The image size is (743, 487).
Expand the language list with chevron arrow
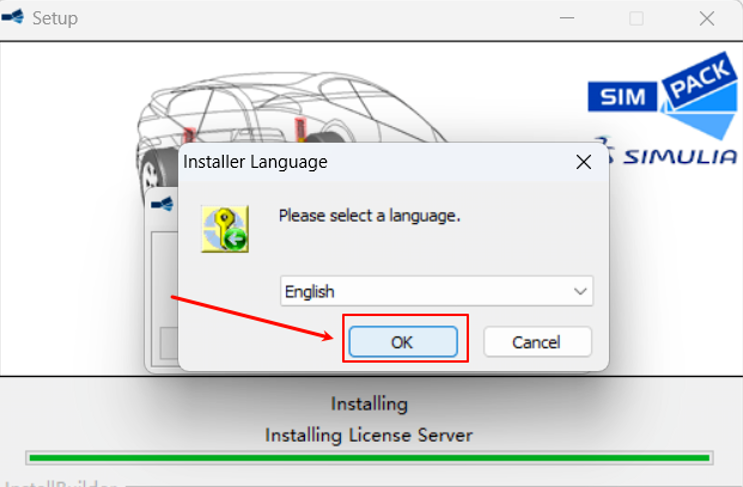coord(579,292)
